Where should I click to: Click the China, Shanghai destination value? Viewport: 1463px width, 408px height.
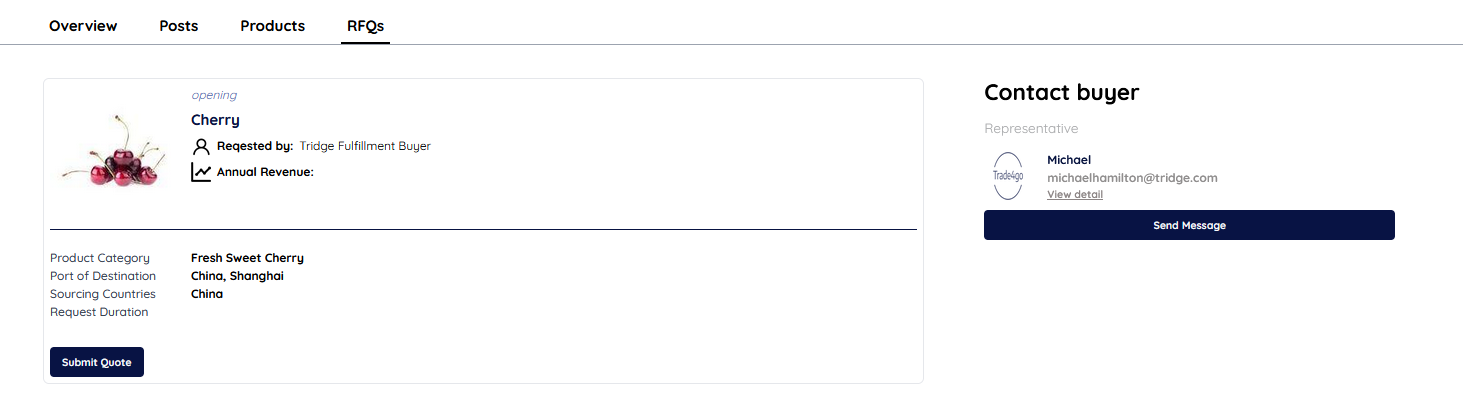237,276
